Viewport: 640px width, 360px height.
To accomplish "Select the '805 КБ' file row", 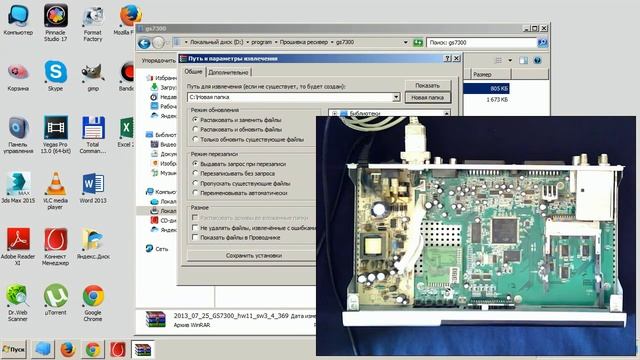I will click(487, 89).
